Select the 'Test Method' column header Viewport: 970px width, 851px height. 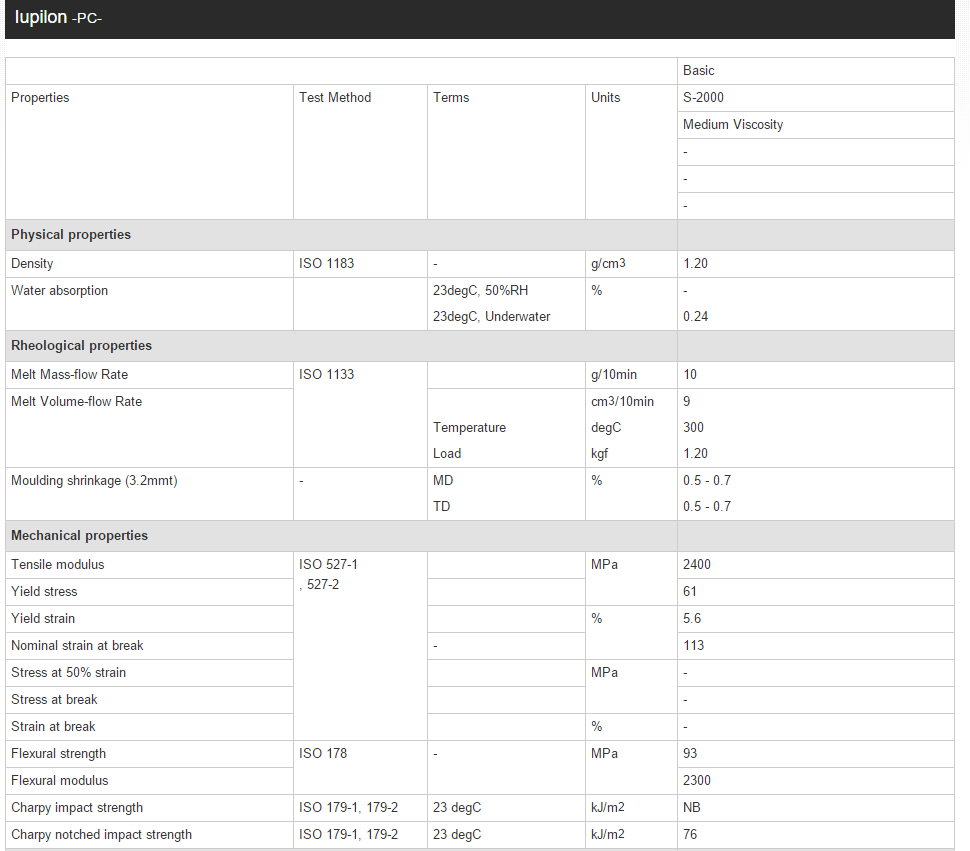click(x=360, y=152)
